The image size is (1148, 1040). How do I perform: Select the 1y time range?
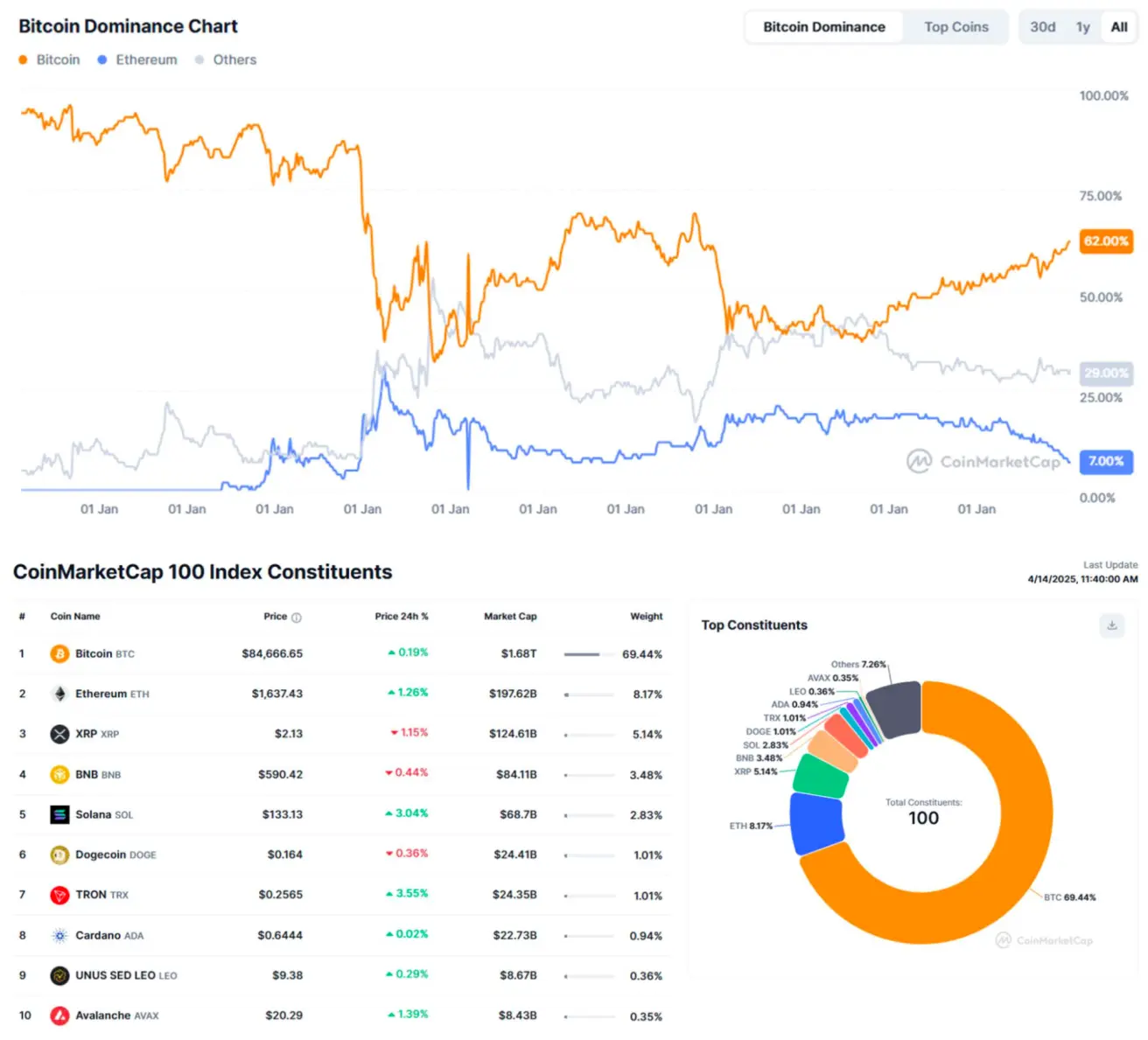1083,27
